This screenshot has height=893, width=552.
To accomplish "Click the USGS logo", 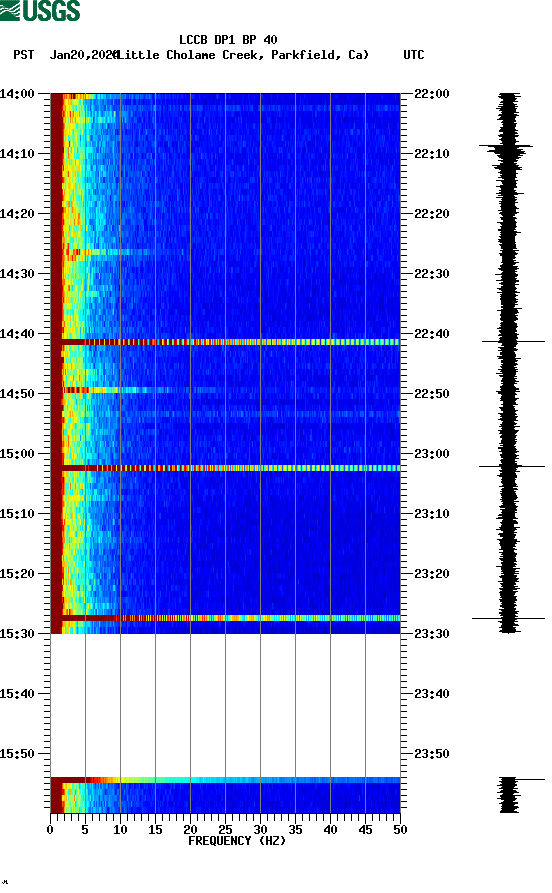I will coord(40,10).
